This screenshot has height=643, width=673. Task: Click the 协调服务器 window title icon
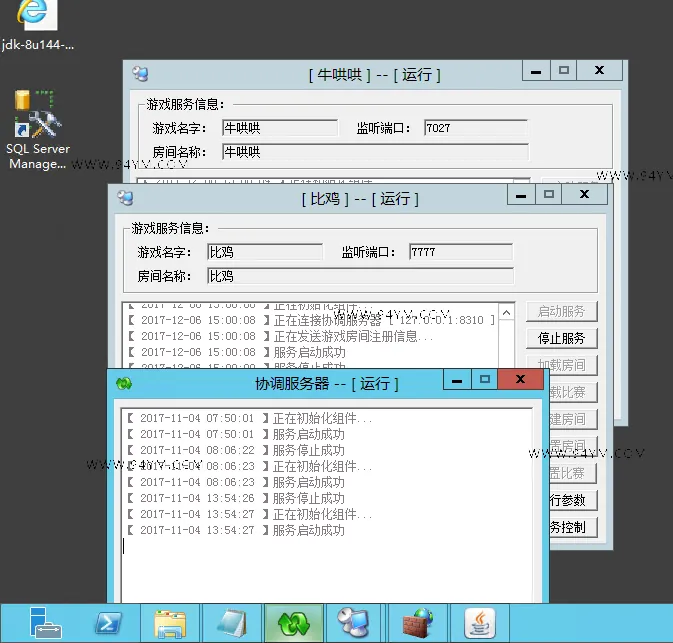pyautogui.click(x=124, y=383)
